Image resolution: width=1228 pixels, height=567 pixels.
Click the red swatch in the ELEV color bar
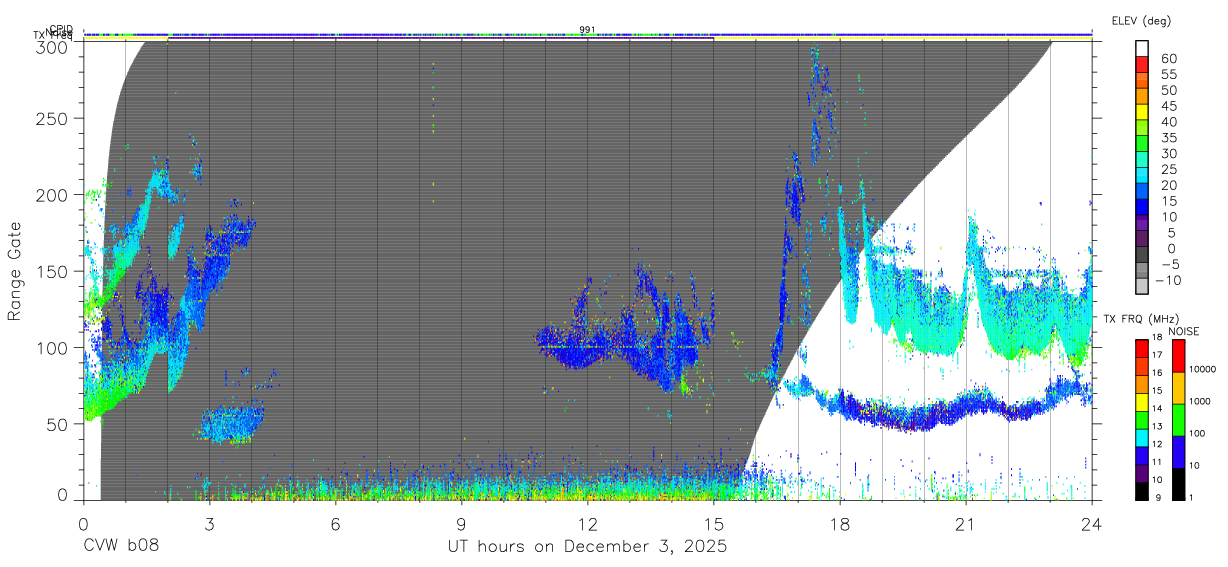[x=1142, y=65]
